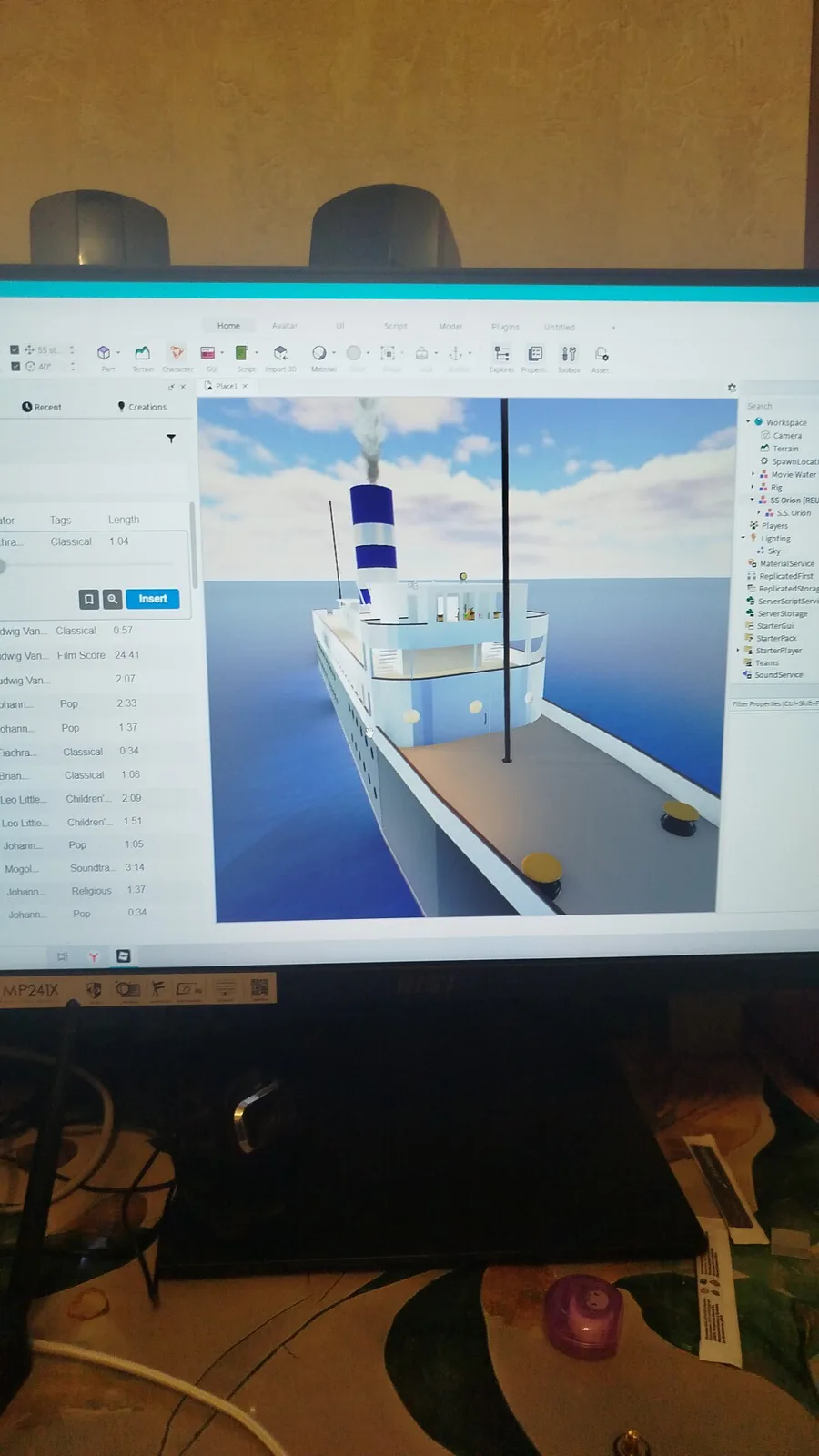This screenshot has width=819, height=1456.
Task: Expand the S.S. Orion child node
Action: [759, 512]
